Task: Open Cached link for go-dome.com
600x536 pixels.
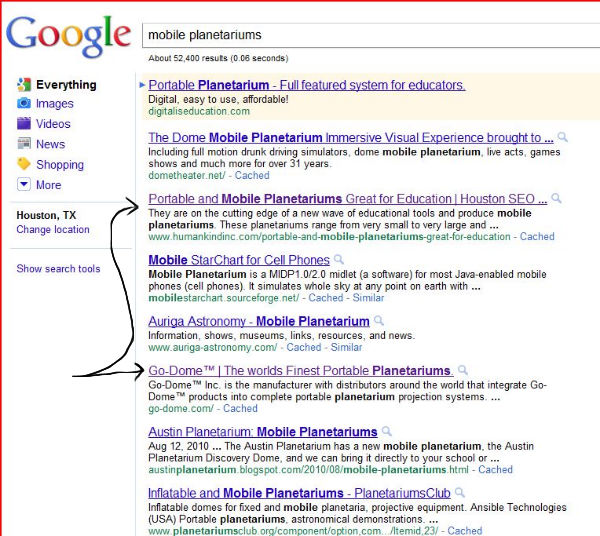Action: pyautogui.click(x=240, y=409)
